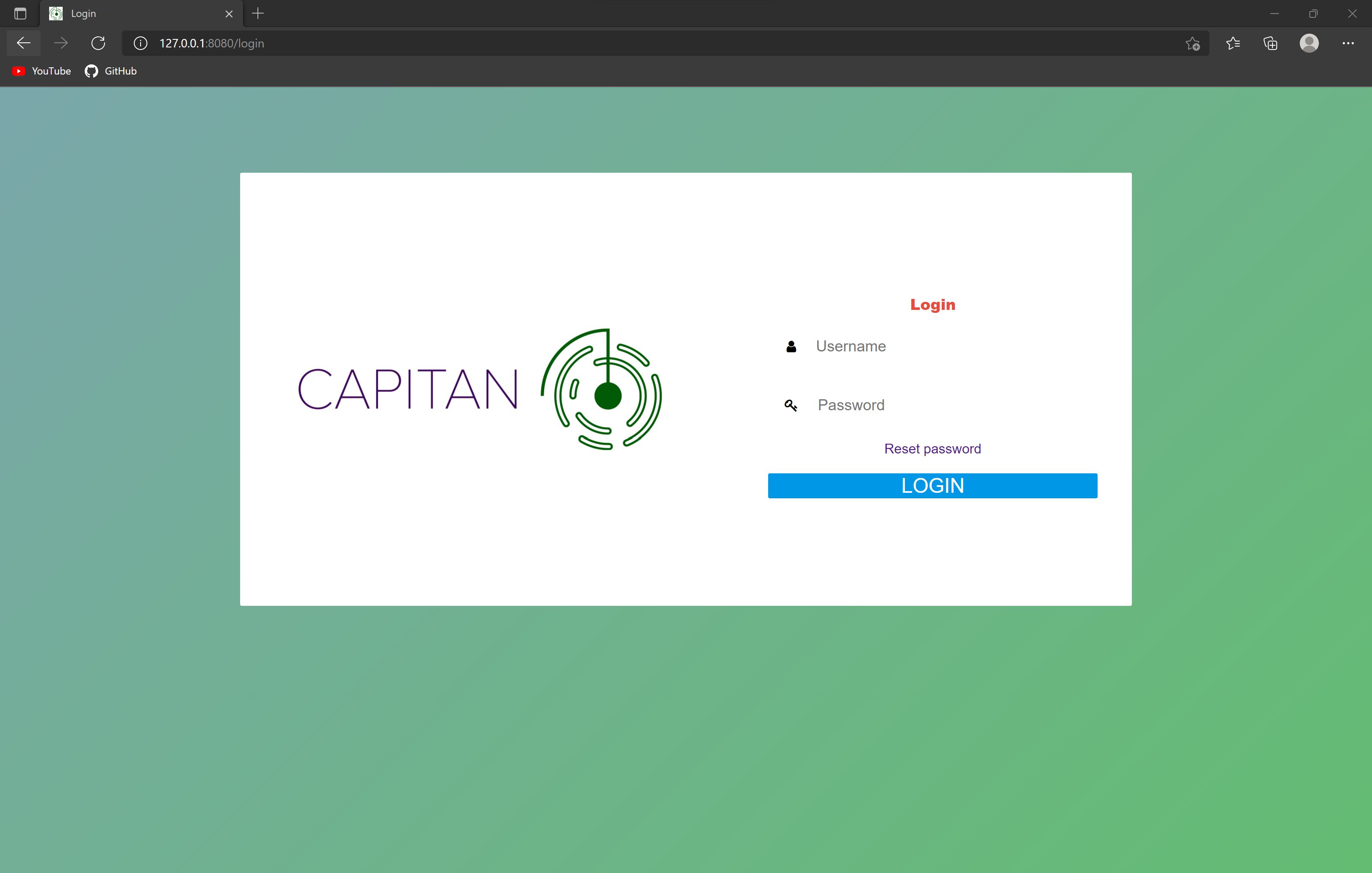Open the Collections icon
The image size is (1372, 873).
click(x=1270, y=43)
